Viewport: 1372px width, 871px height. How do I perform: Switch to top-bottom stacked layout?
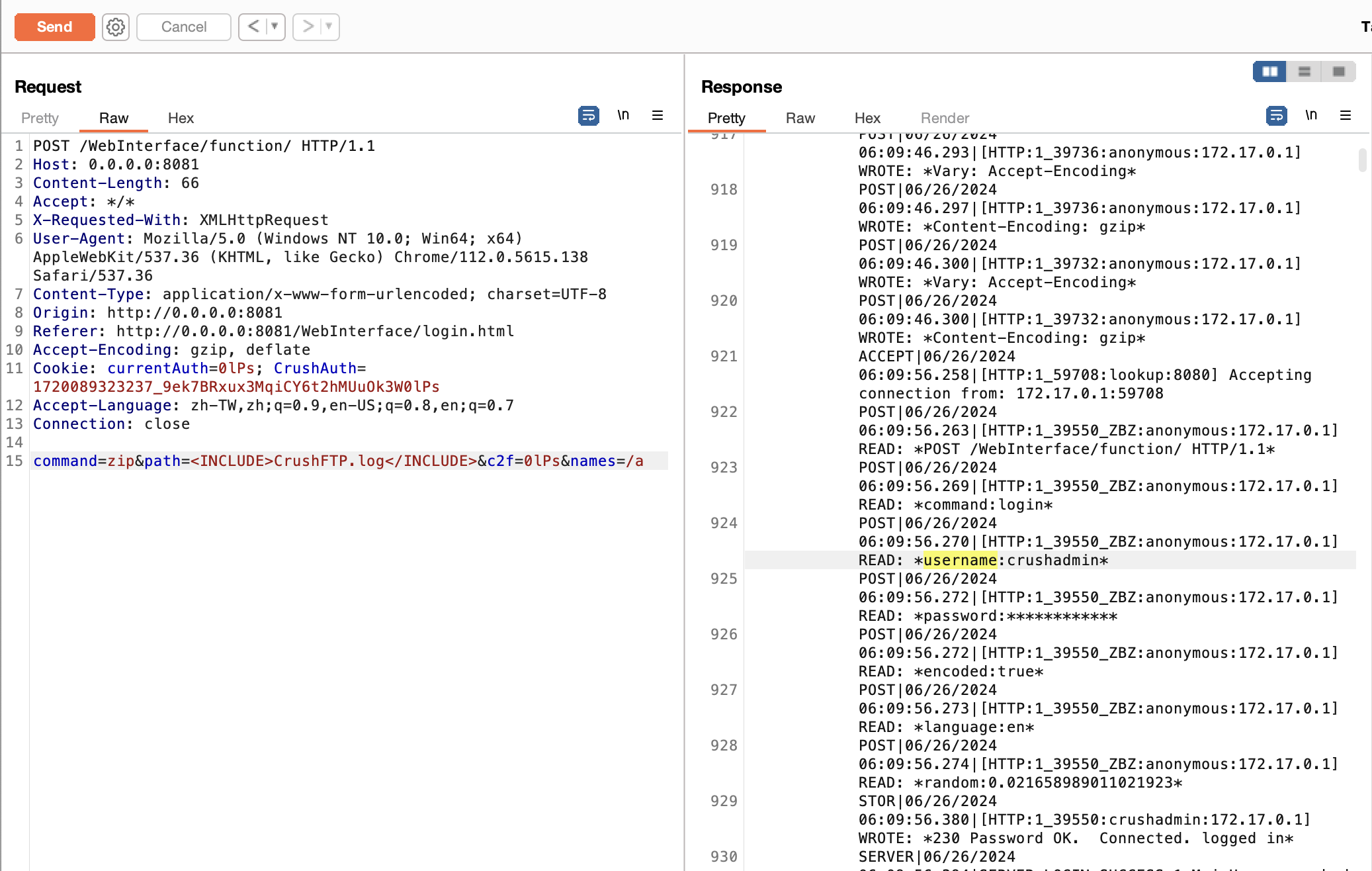coord(1305,71)
